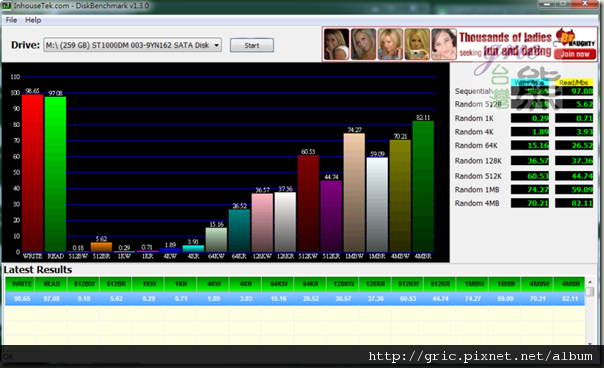This screenshot has width=604, height=368.
Task: Click Random 1MB read value 59.09
Action: (x=574, y=190)
